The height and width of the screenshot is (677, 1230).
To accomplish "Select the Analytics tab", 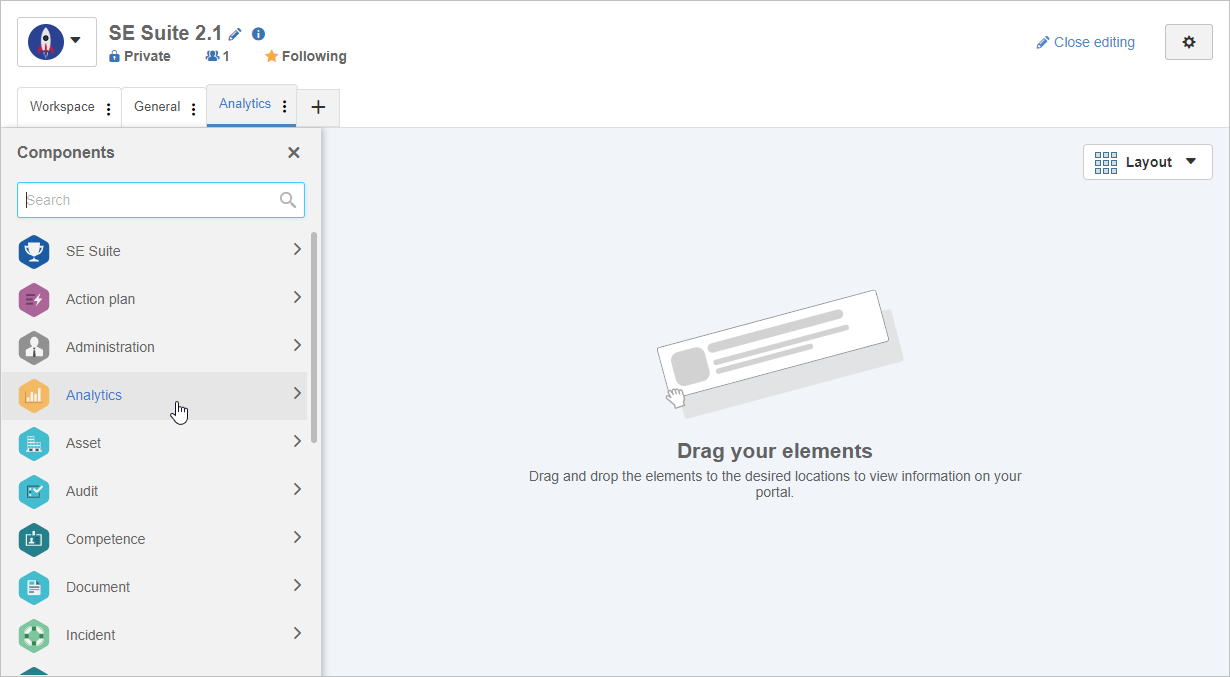I will tap(245, 104).
